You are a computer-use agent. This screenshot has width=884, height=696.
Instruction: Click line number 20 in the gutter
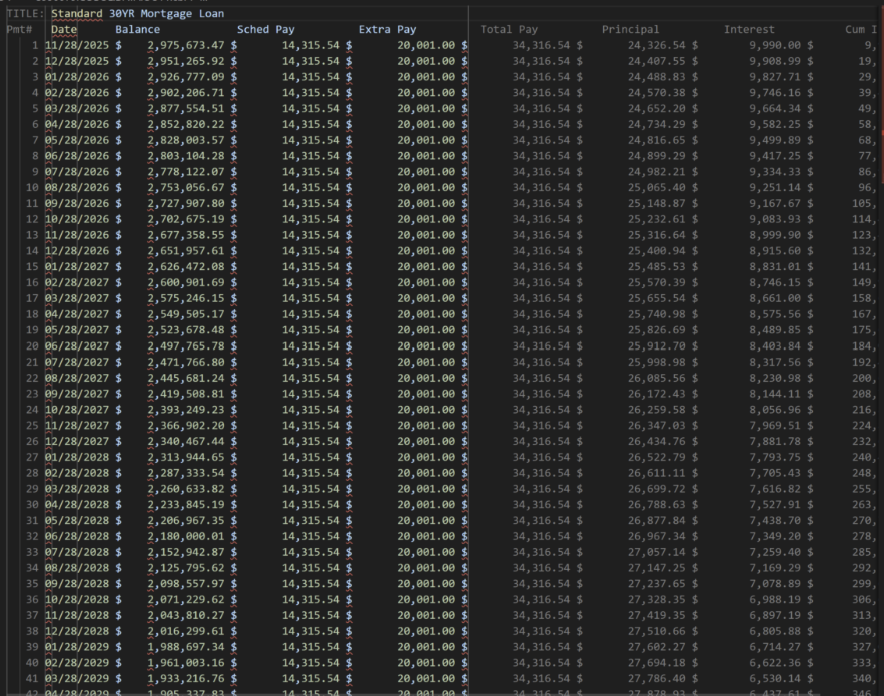[x=32, y=346]
